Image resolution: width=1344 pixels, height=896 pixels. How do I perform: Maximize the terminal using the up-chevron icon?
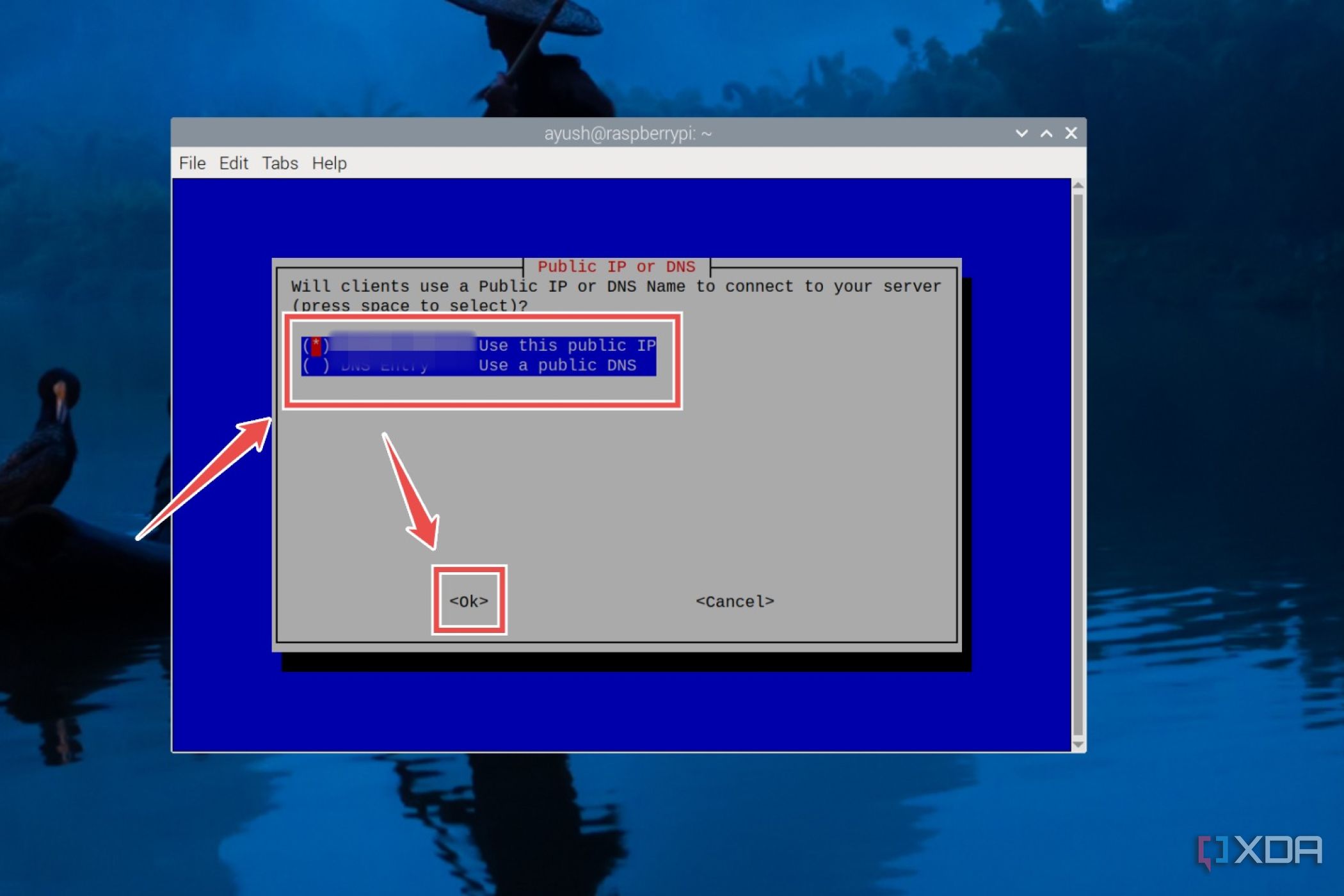[1046, 133]
